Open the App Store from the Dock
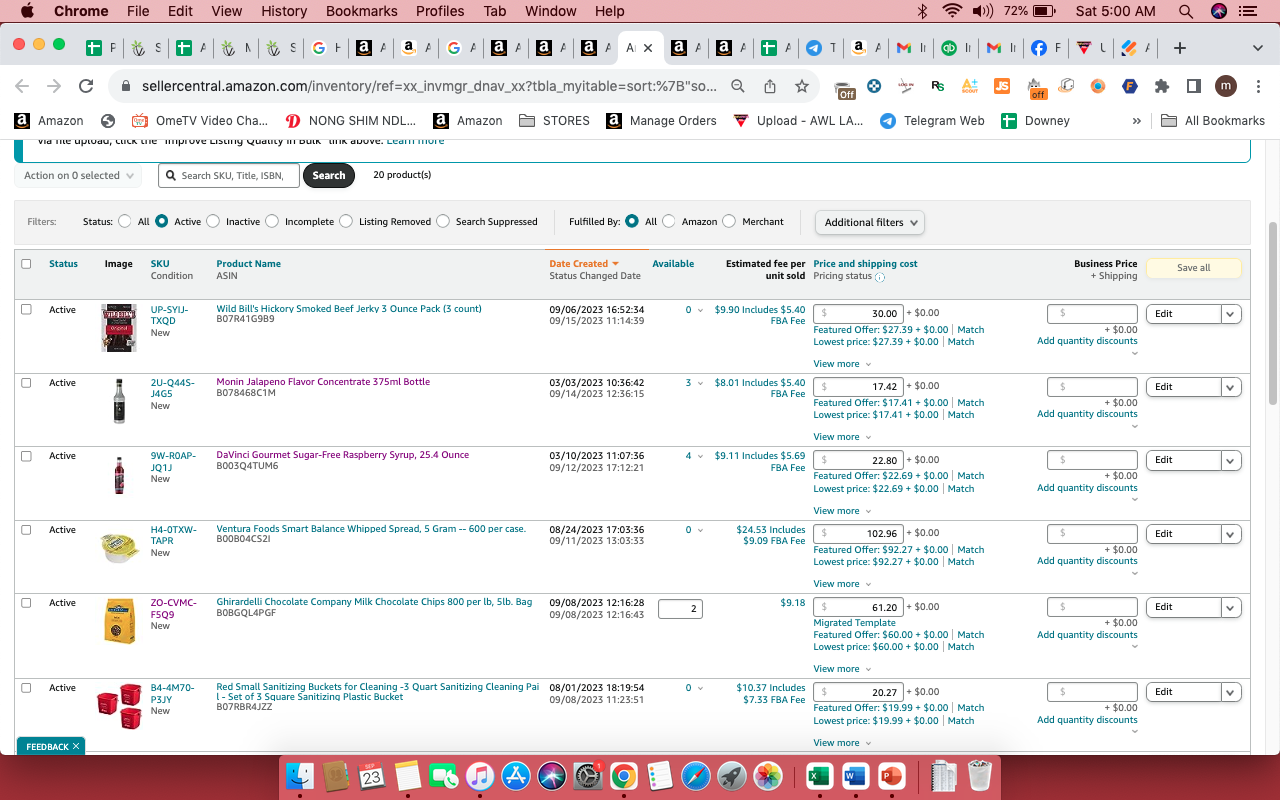This screenshot has width=1280, height=800. coord(515,776)
